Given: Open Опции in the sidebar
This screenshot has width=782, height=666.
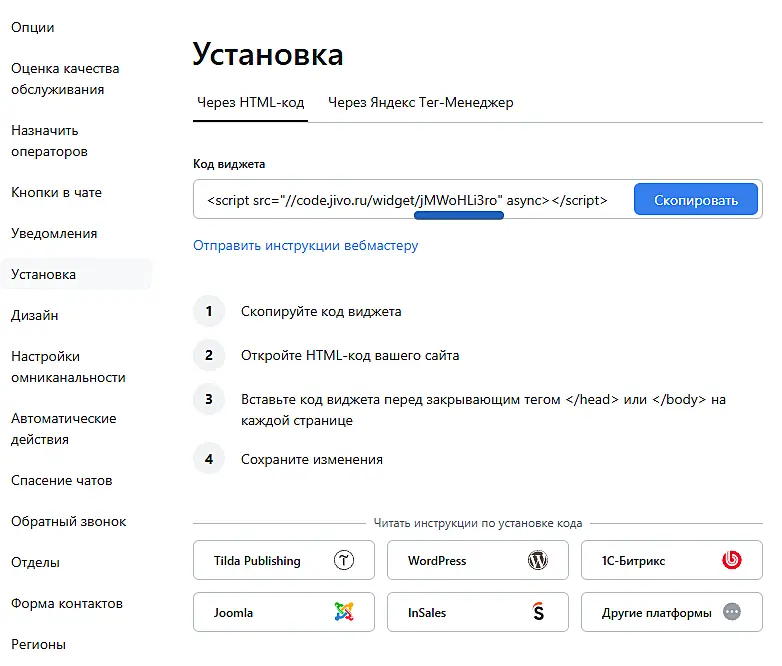Looking at the screenshot, I should click(x=33, y=27).
